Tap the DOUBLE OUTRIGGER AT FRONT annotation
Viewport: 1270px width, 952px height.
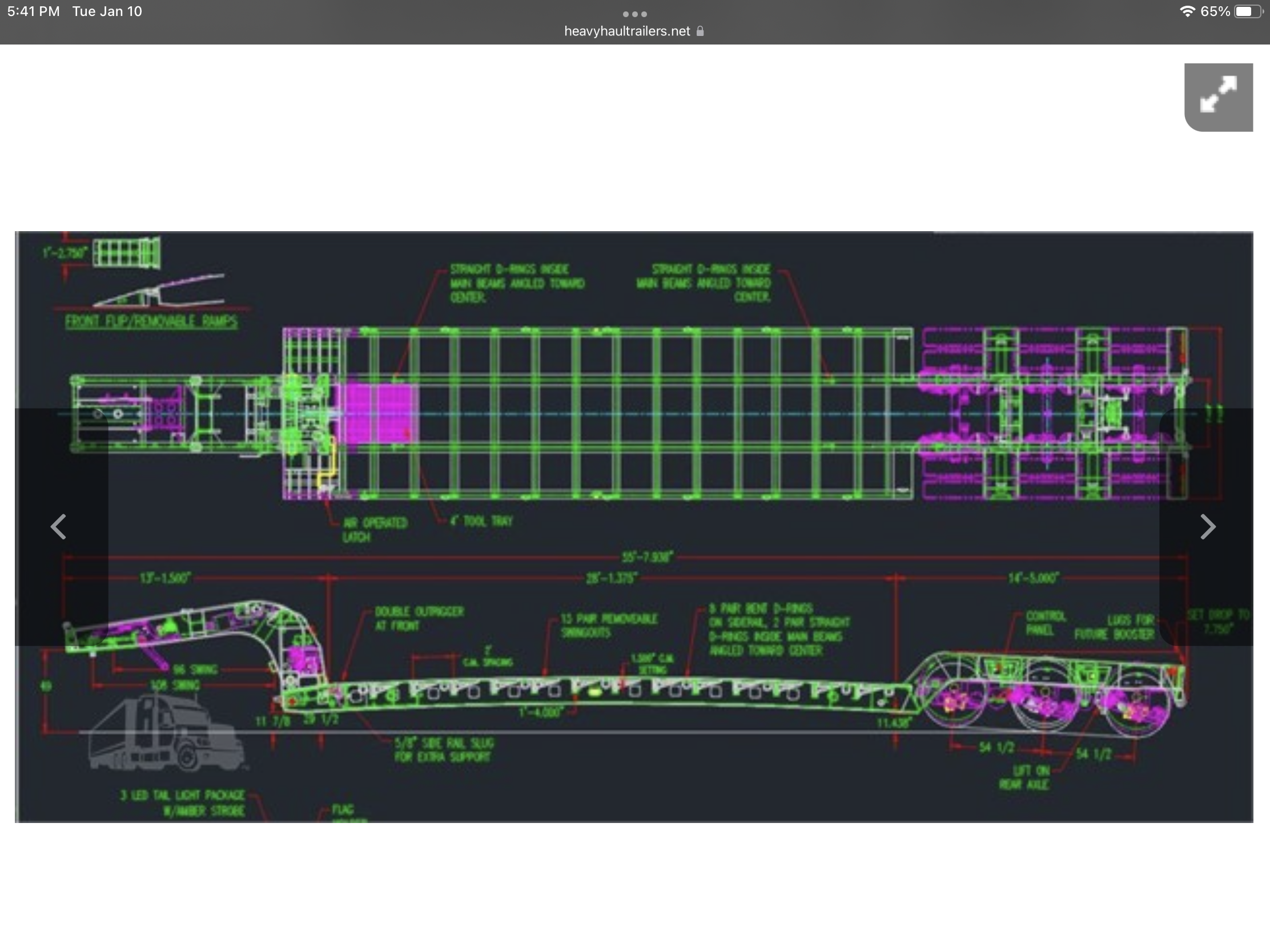(x=419, y=619)
